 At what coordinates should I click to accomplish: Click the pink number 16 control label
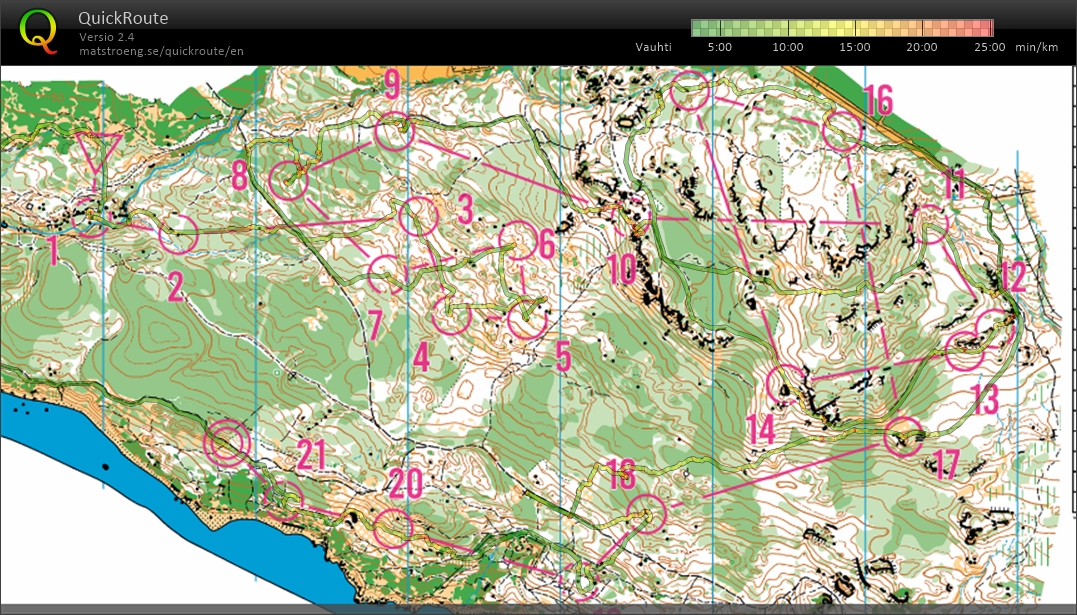[878, 100]
